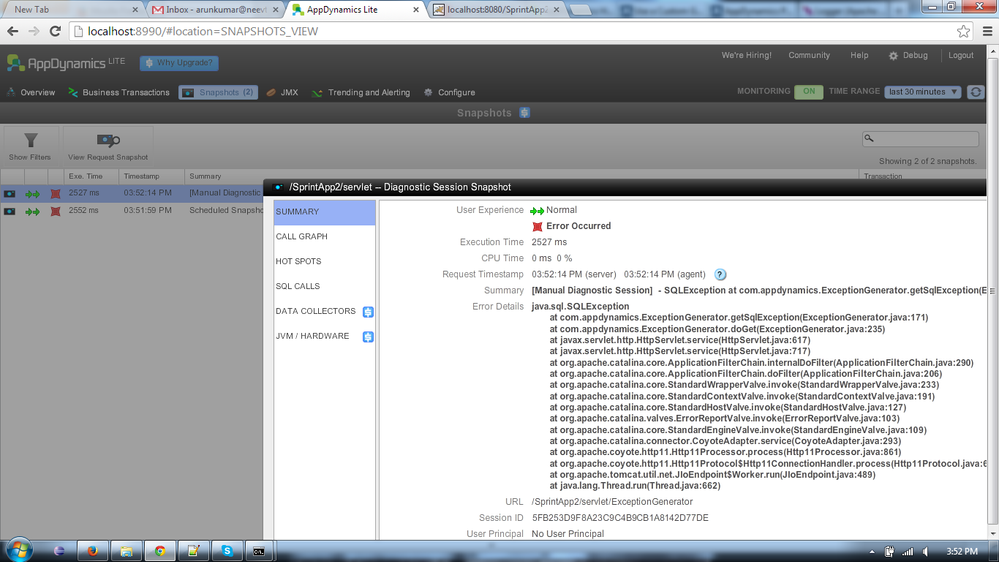The image size is (999, 562).
Task: Click the upgrade badge beside Data Collectors
Action: click(368, 312)
